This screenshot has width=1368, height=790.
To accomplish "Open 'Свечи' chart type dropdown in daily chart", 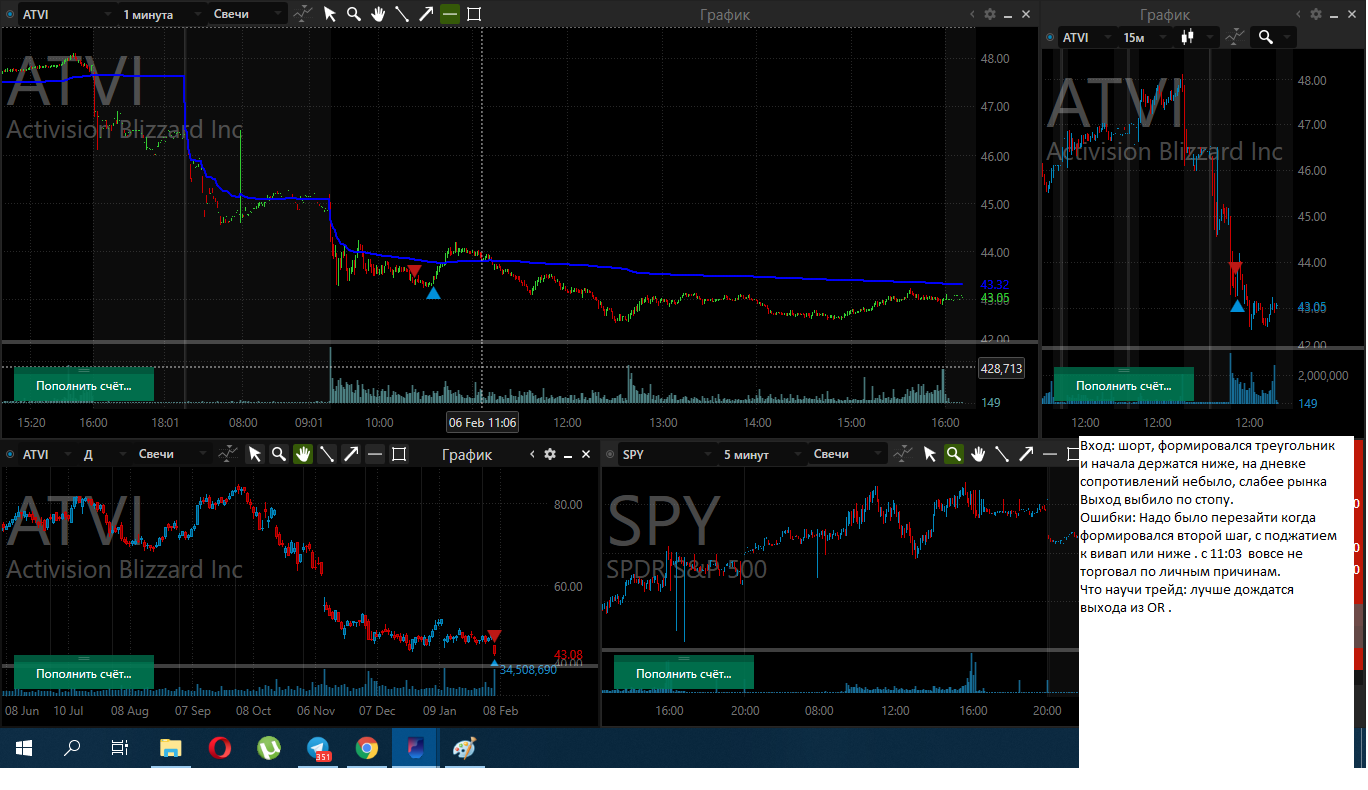I will click(172, 454).
